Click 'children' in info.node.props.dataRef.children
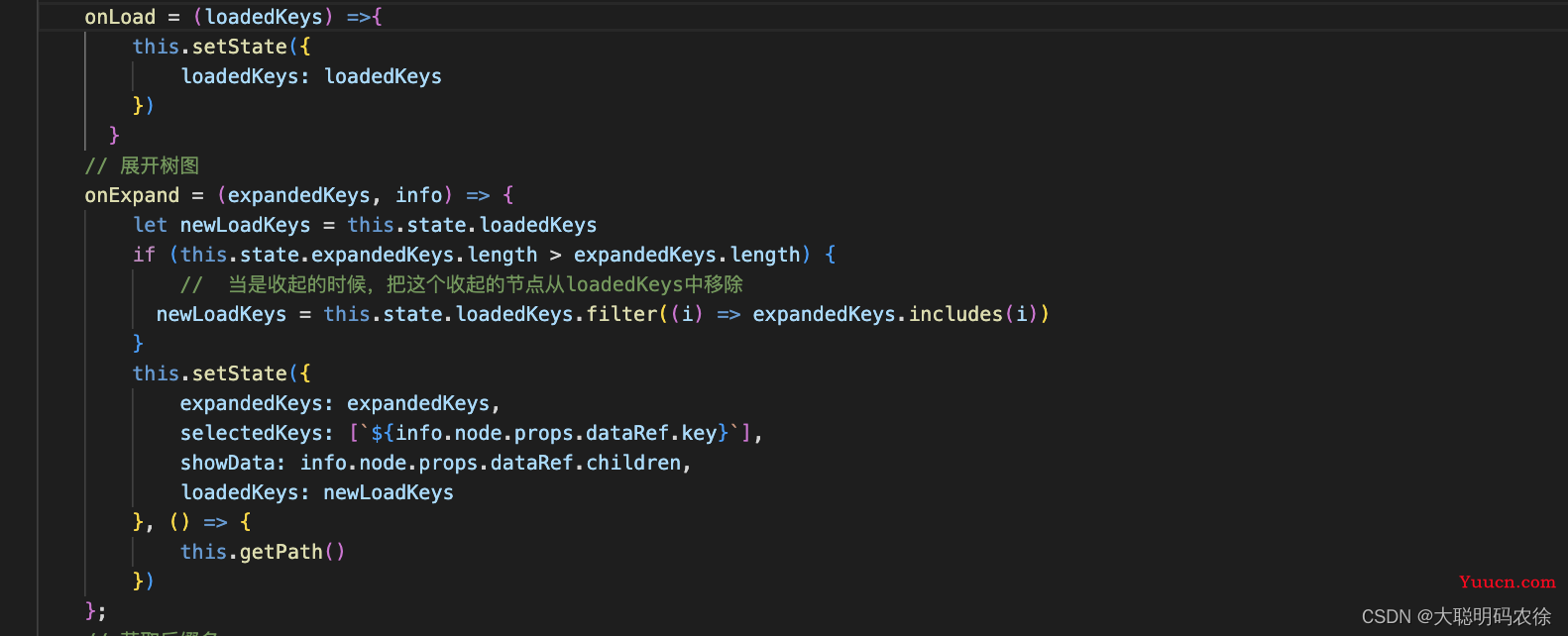Screen dimensions: 1568x636 (x=633, y=463)
